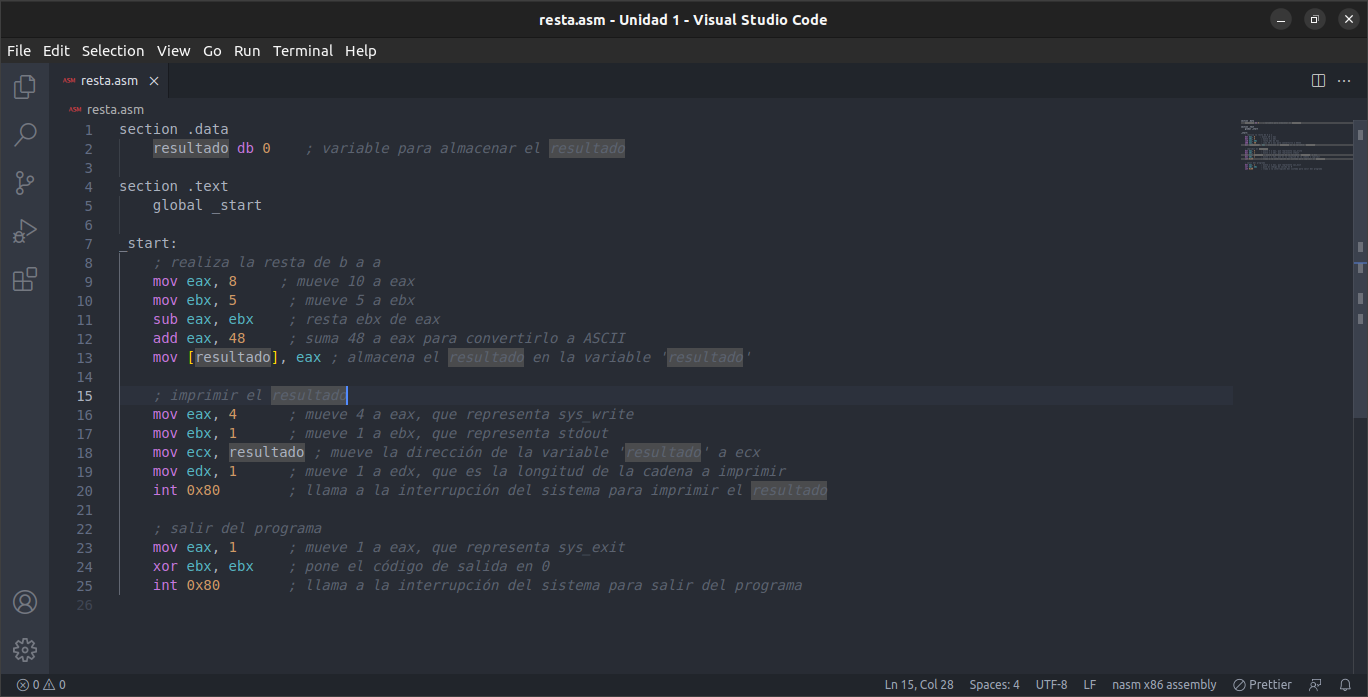
Task: Open the View menu
Action: point(173,51)
